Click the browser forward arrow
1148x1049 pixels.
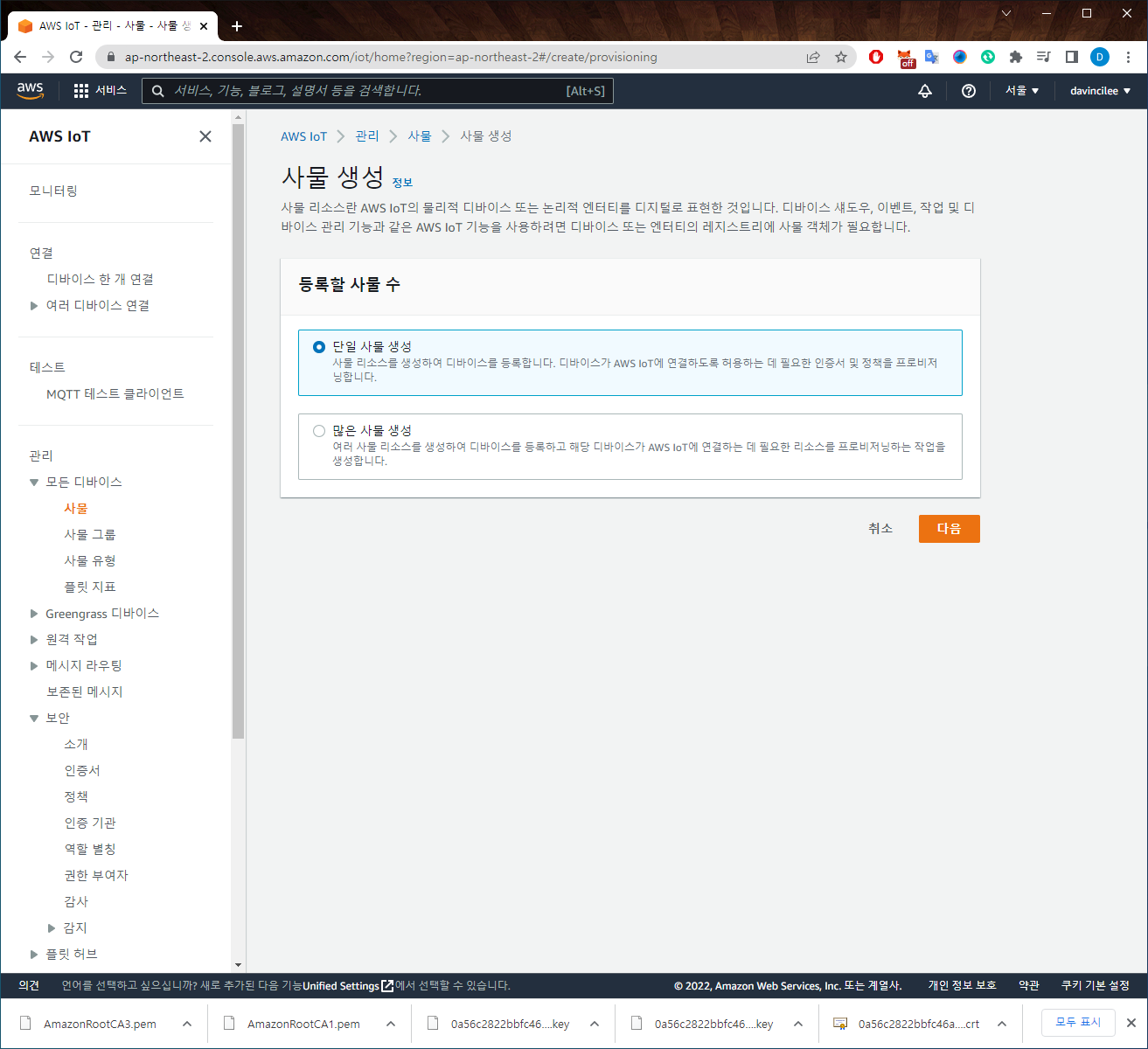click(x=48, y=57)
